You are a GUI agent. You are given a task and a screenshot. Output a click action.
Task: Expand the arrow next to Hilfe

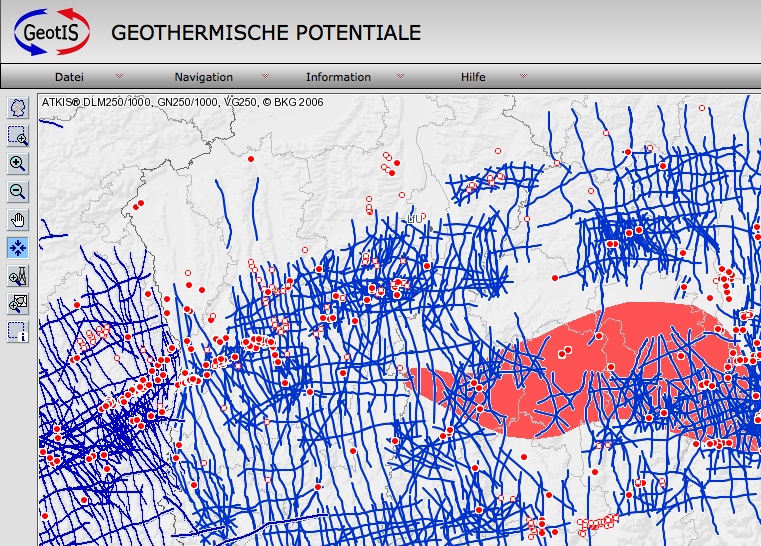pyautogui.click(x=523, y=76)
